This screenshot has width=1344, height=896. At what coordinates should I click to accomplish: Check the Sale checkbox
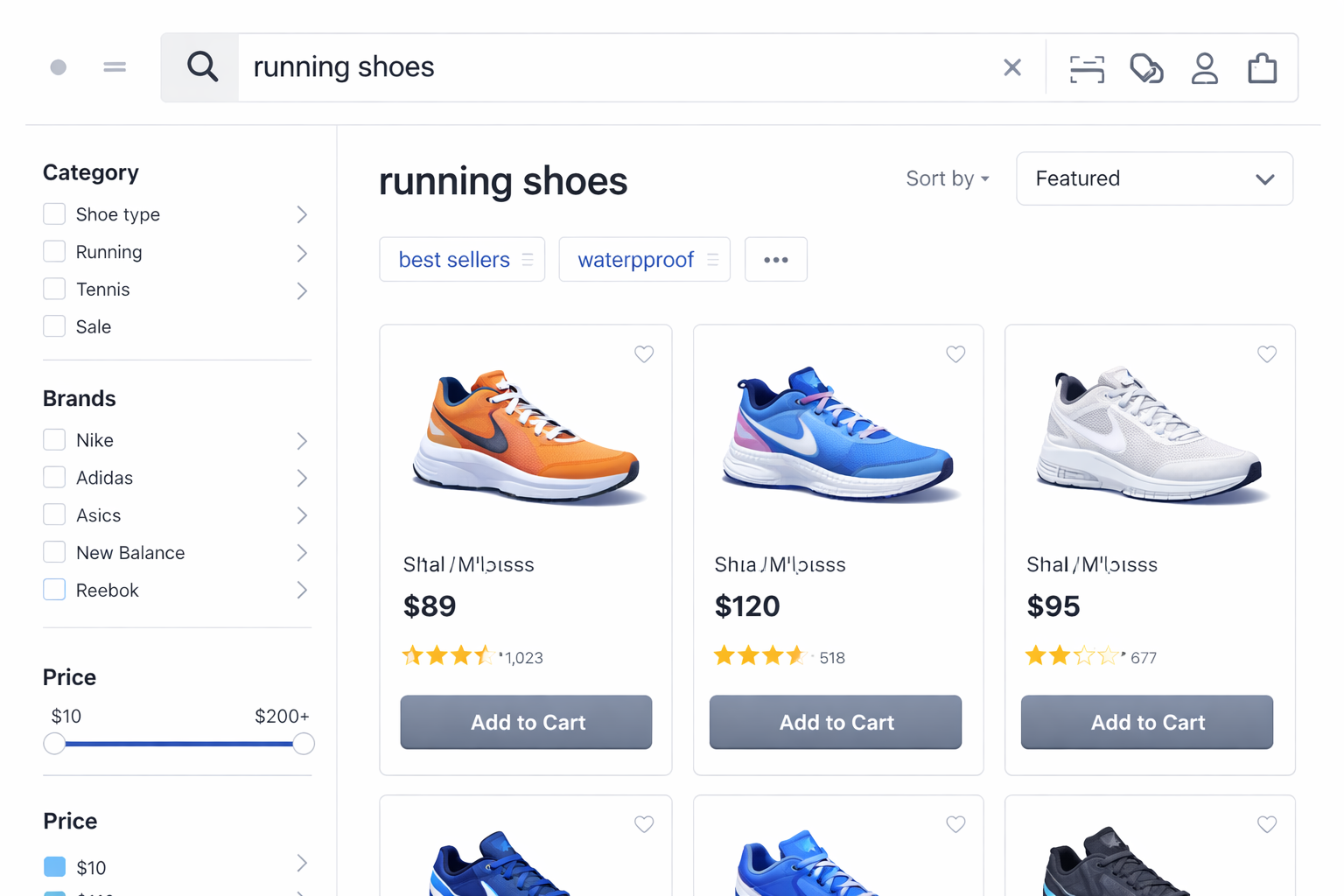[x=54, y=326]
